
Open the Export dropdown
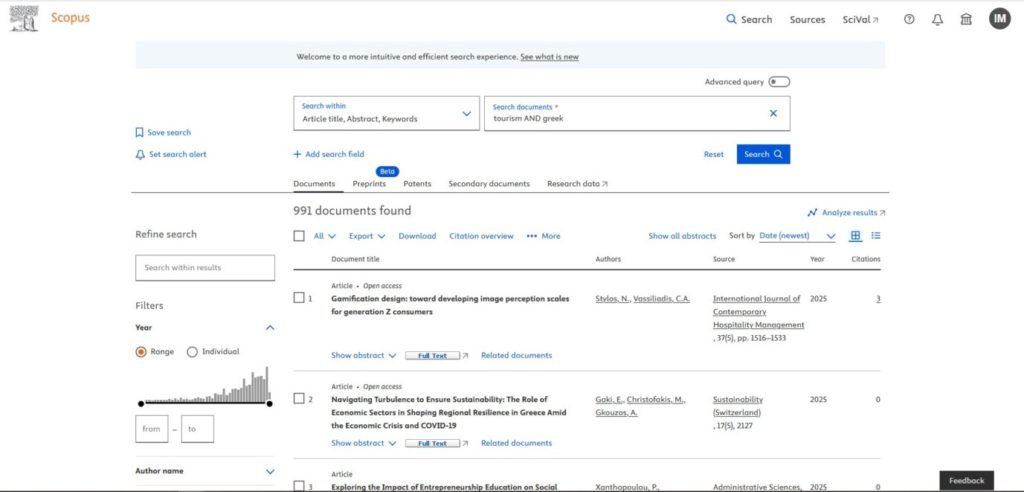point(367,236)
